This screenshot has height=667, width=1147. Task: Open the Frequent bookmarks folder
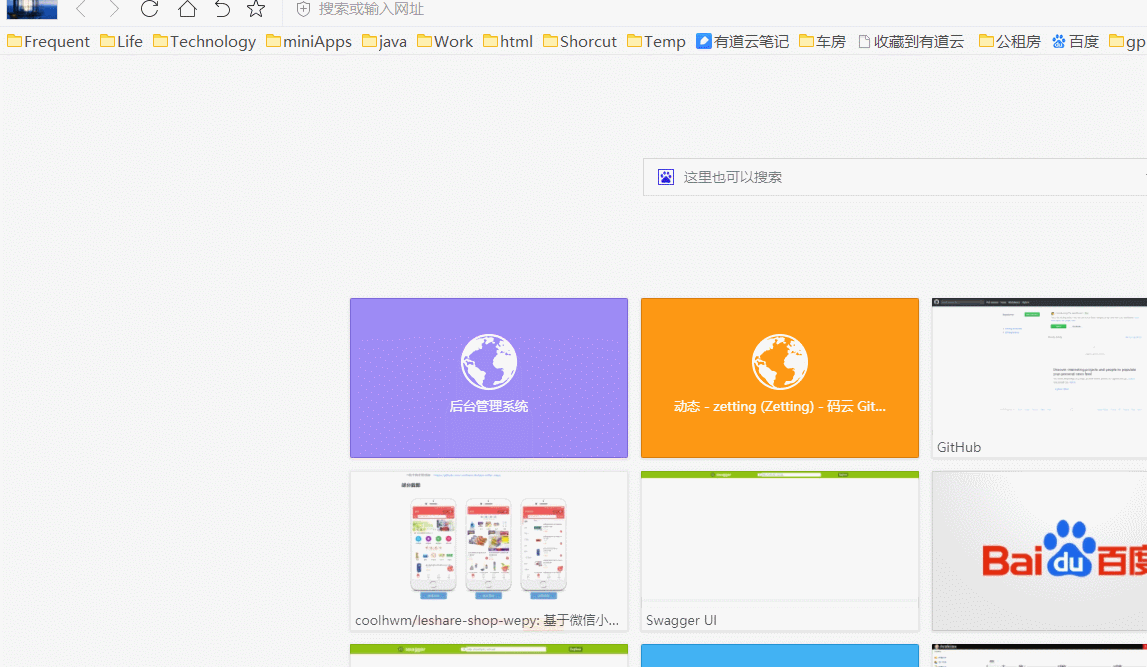point(48,42)
